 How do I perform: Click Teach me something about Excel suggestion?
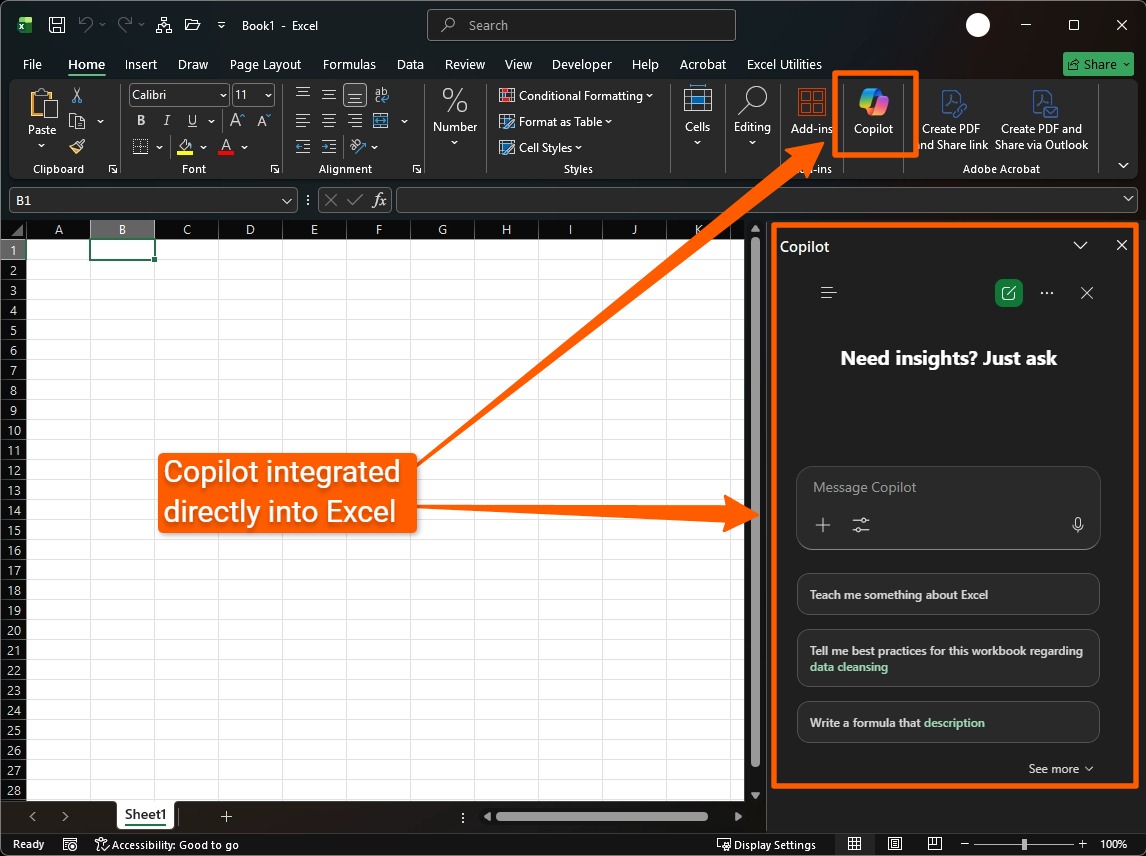pos(948,594)
